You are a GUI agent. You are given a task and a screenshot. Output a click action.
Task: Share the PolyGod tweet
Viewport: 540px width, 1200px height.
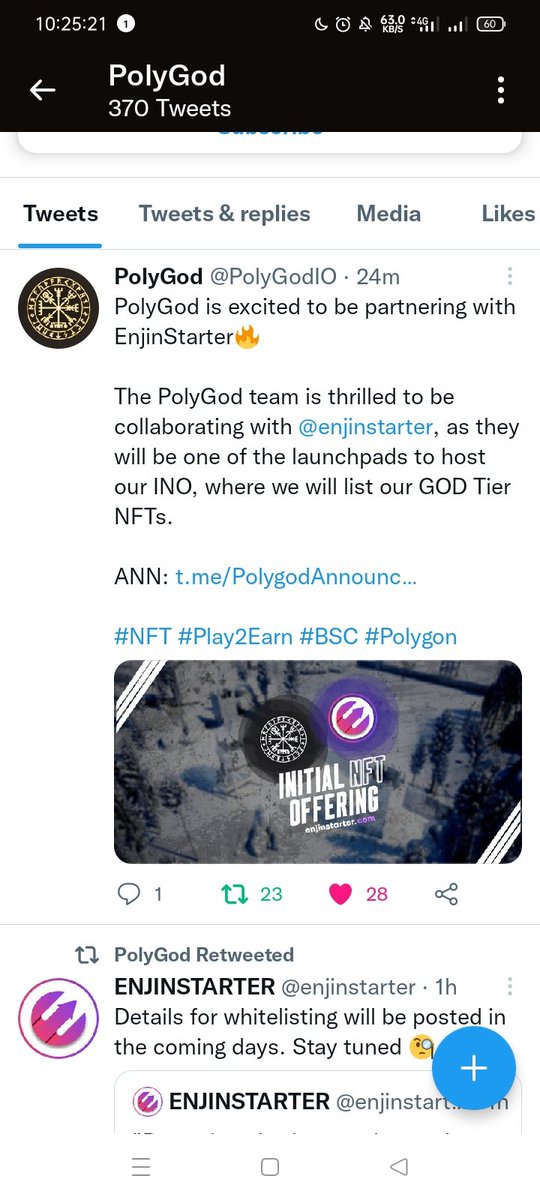[x=447, y=894]
